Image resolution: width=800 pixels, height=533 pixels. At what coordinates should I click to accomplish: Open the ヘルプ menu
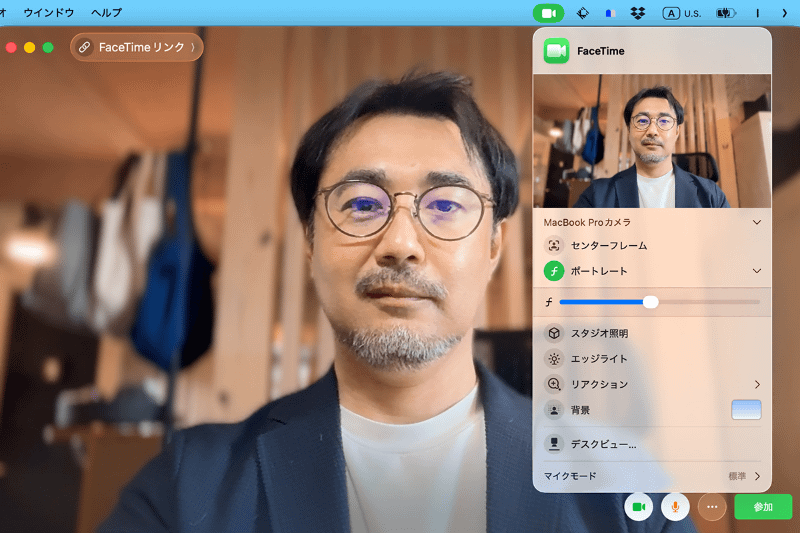pos(106,13)
